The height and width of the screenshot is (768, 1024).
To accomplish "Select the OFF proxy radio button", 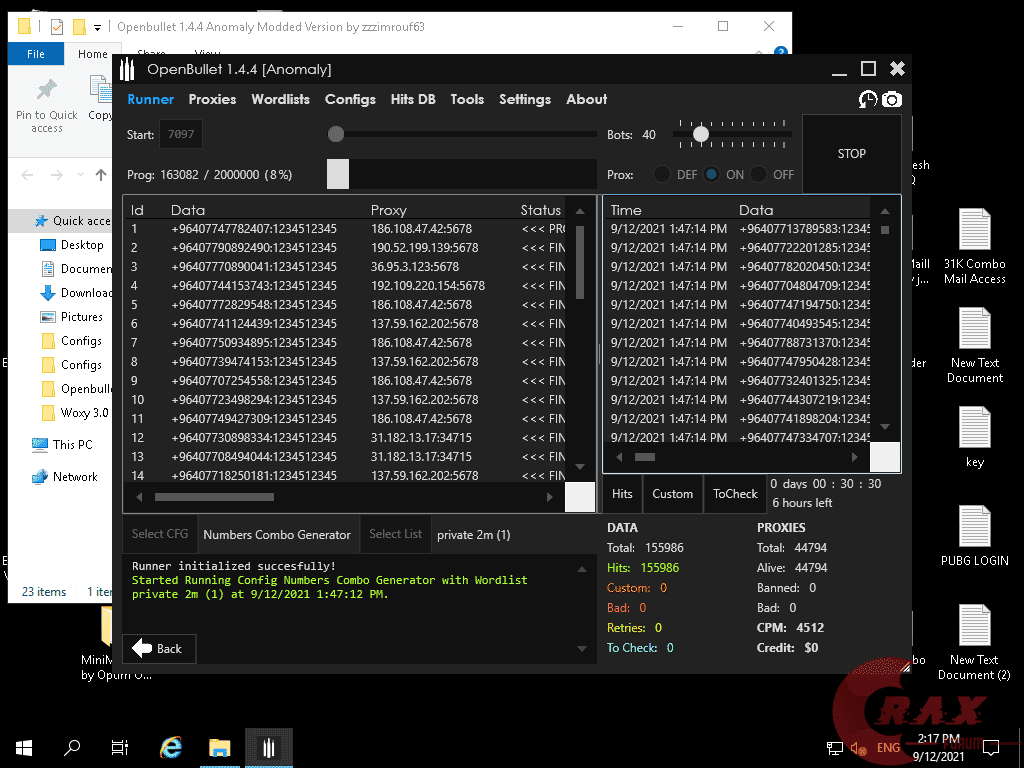I will click(x=759, y=174).
